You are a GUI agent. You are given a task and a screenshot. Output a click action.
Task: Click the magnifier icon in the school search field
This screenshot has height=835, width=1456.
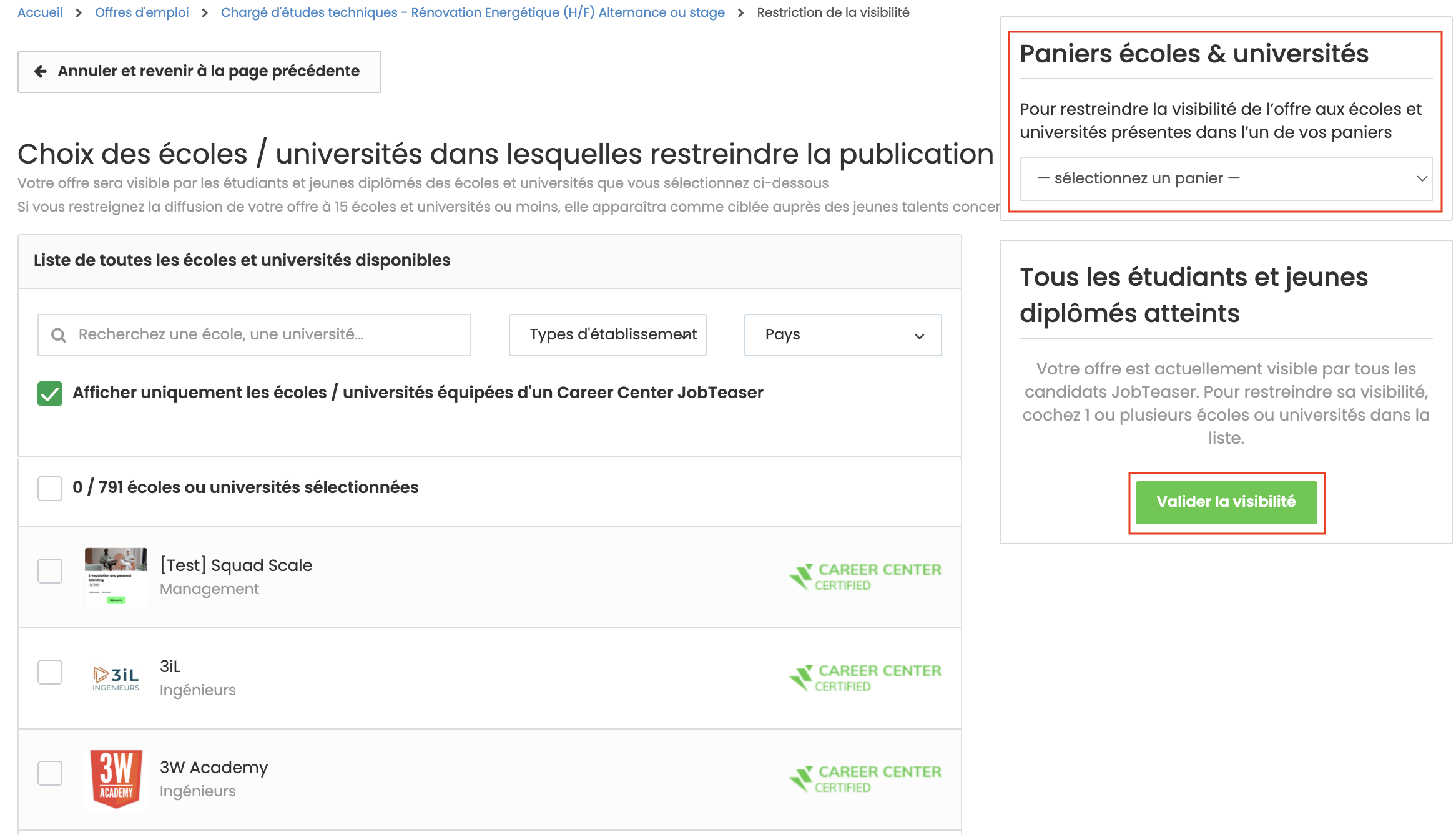tap(59, 335)
